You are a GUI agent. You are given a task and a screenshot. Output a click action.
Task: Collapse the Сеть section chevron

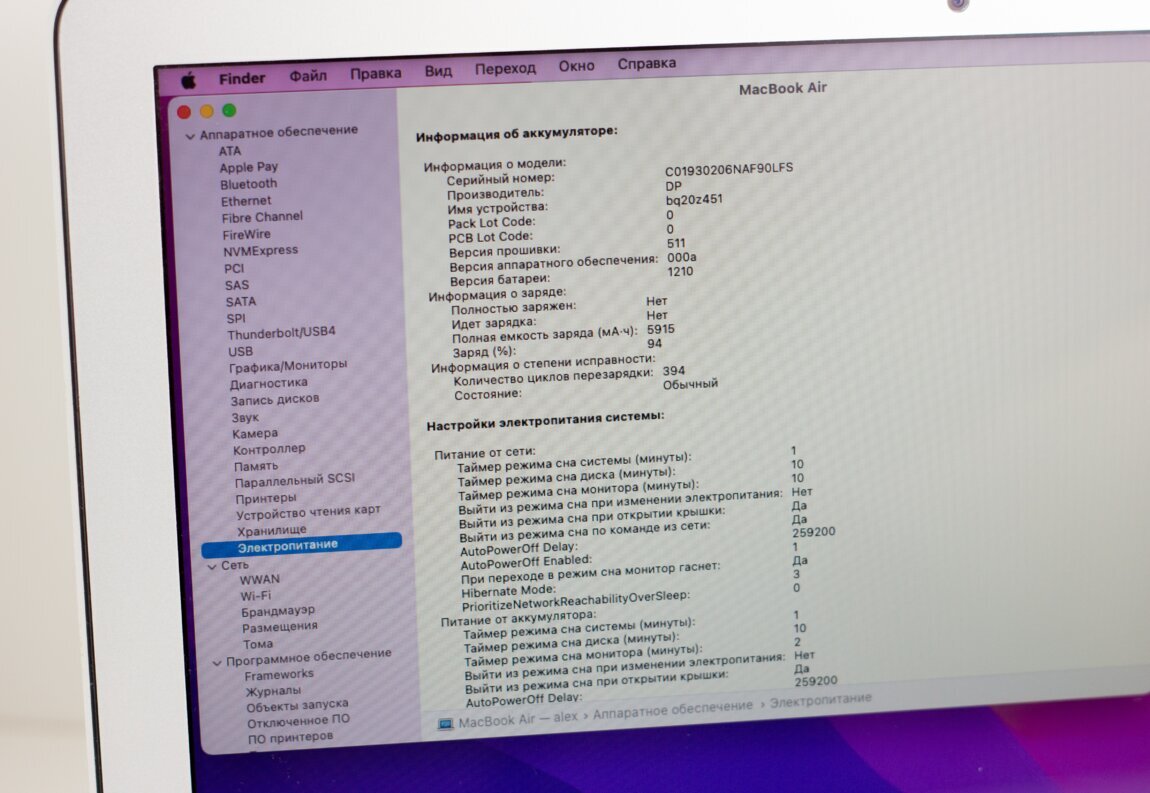pyautogui.click(x=211, y=566)
